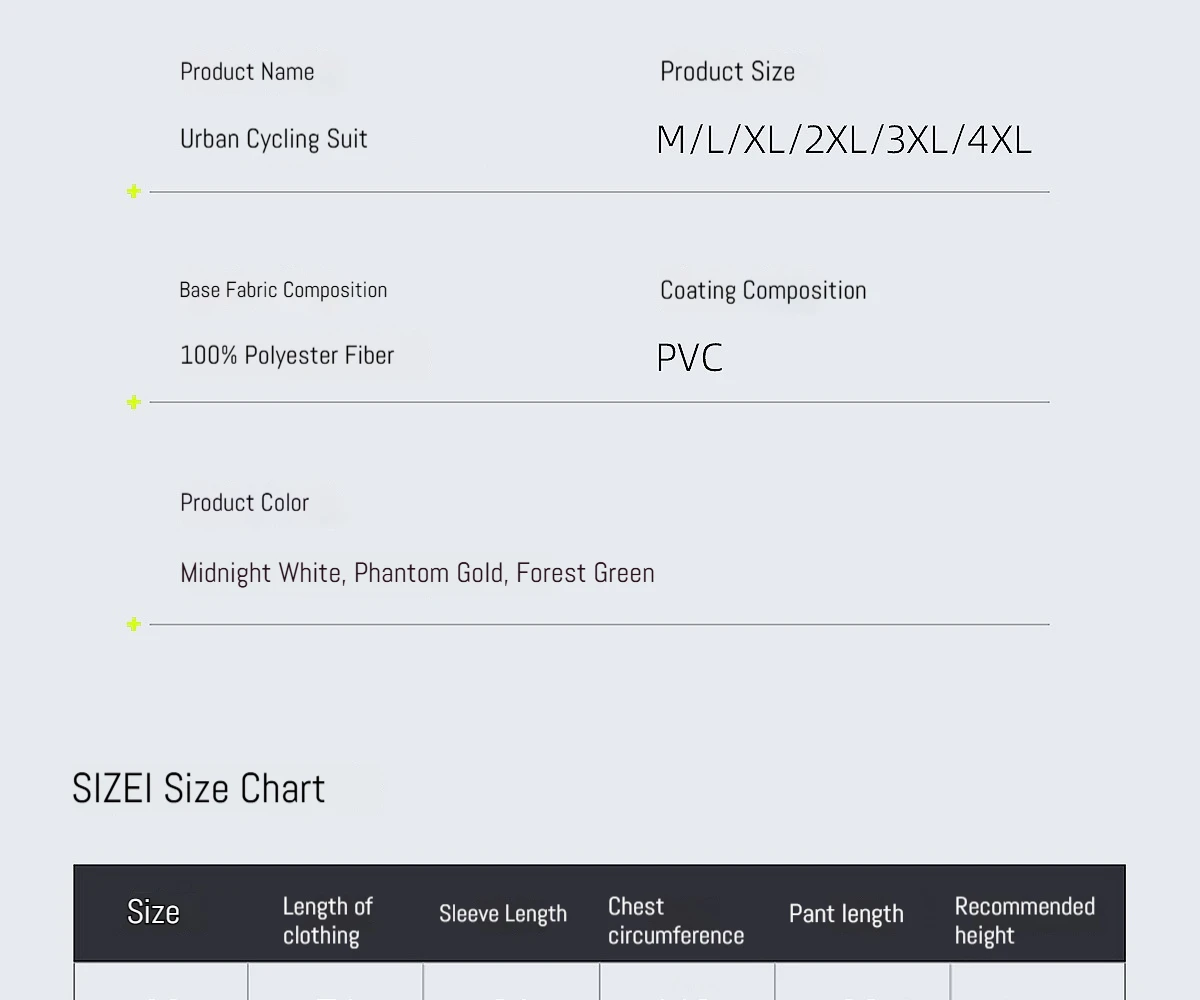
Task: Select the Product Name label
Action: [247, 72]
